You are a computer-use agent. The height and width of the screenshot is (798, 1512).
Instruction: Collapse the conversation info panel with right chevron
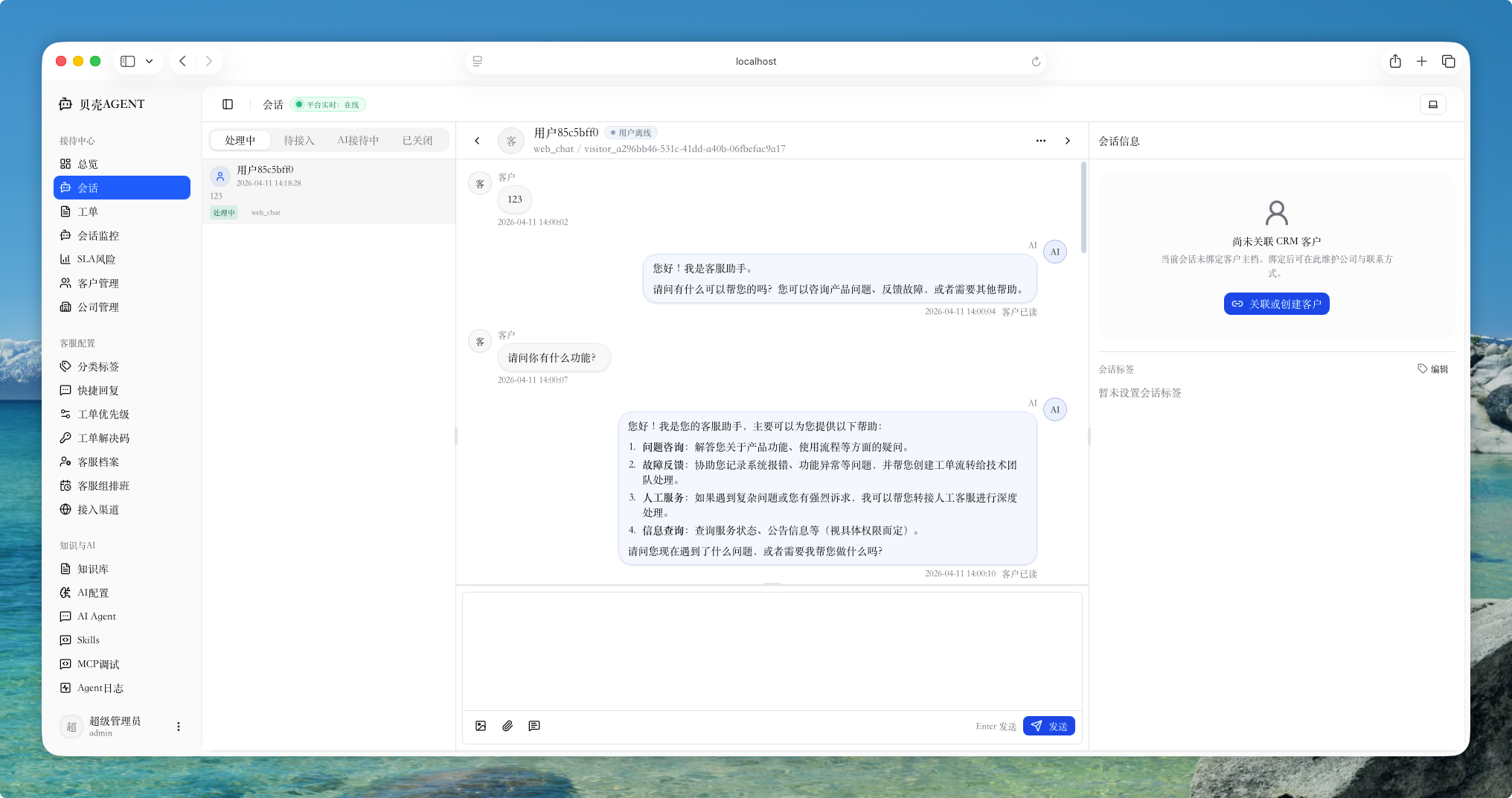pyautogui.click(x=1068, y=140)
